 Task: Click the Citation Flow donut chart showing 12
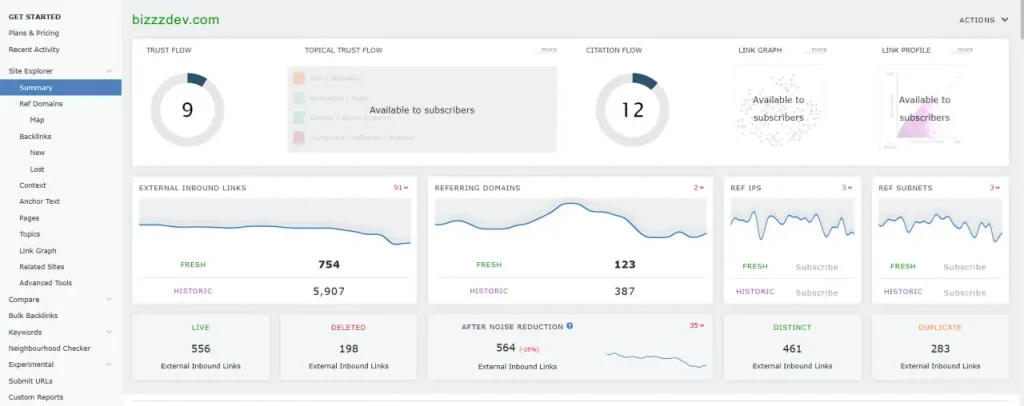click(633, 110)
